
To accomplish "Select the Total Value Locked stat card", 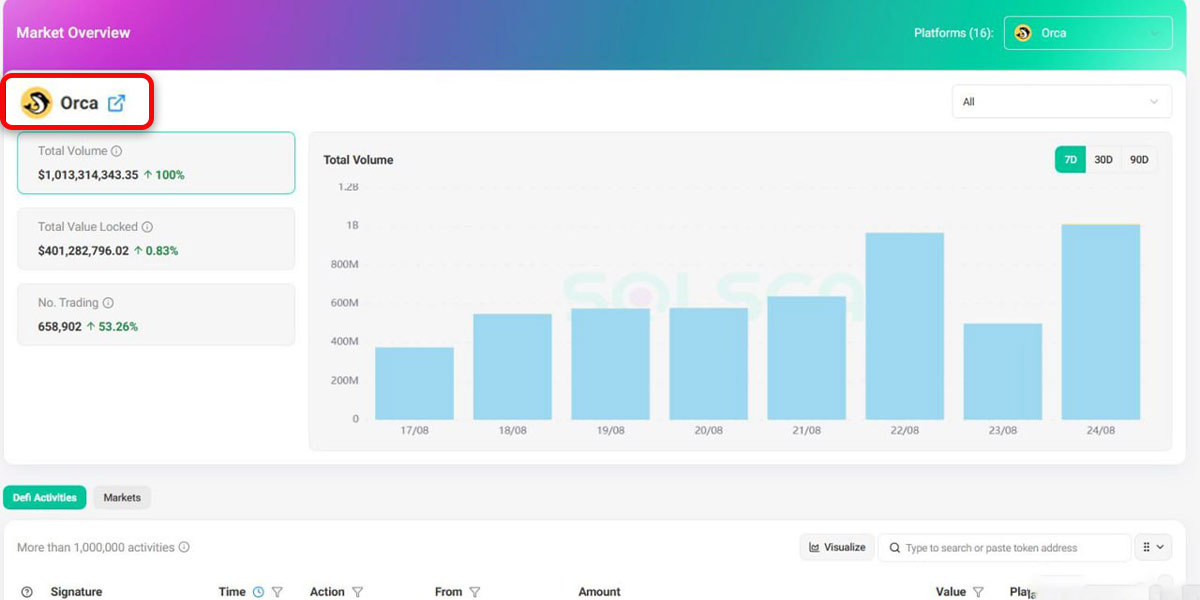I will pos(156,239).
